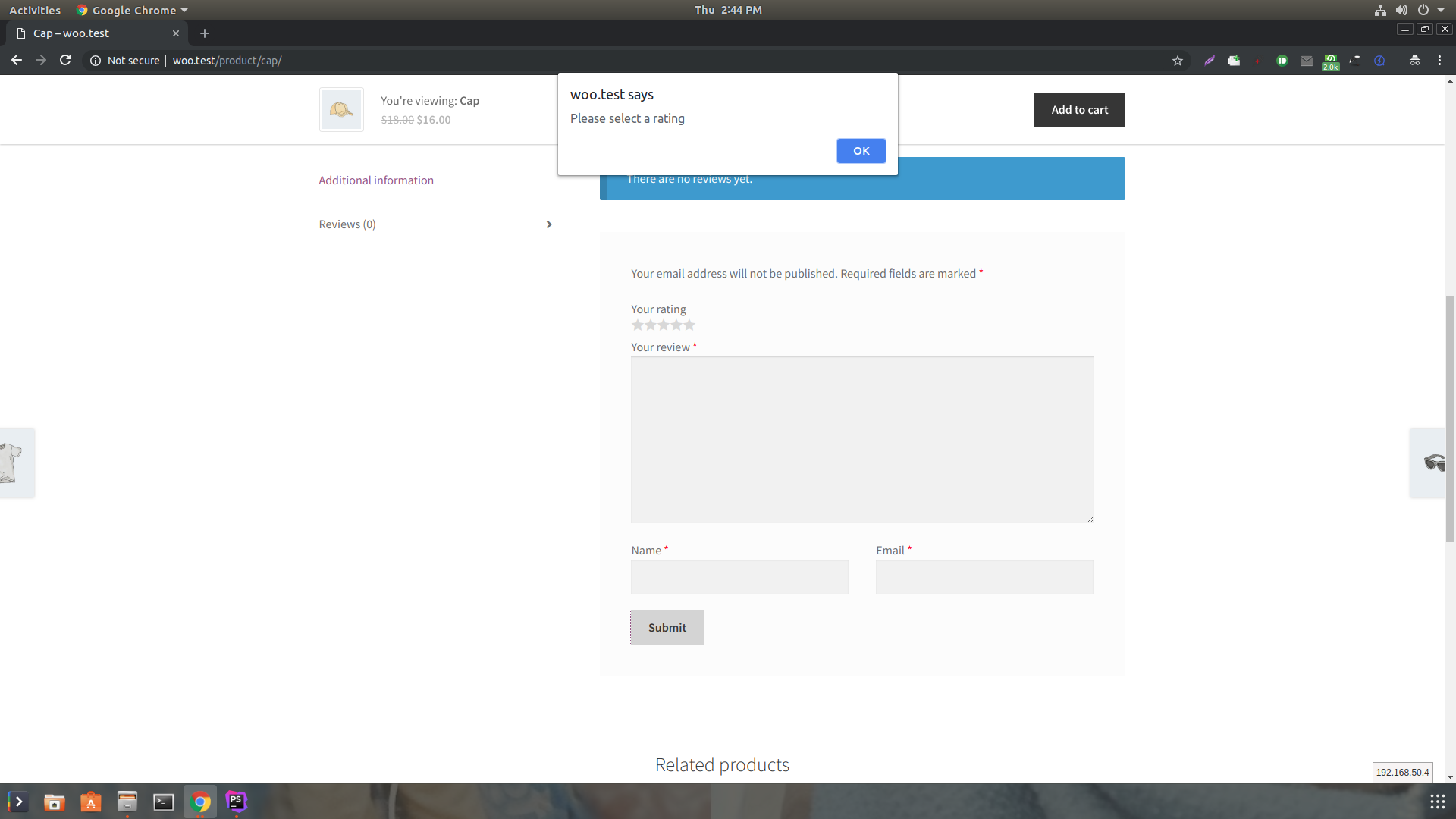Open the incognito profile icon in Chrome

pos(1414,61)
